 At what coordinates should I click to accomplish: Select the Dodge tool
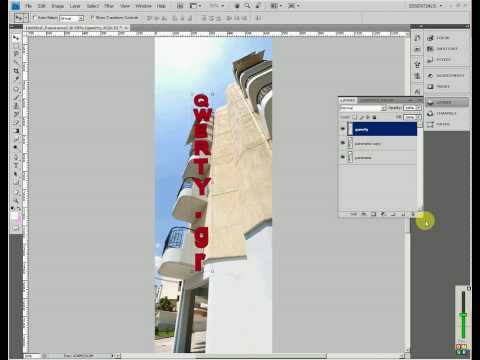point(16,147)
